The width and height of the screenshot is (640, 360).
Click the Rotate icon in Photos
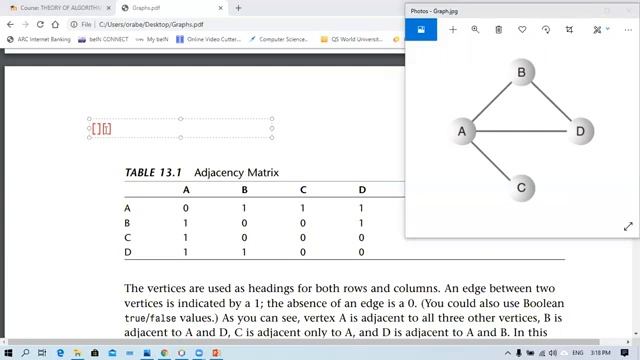(x=546, y=29)
